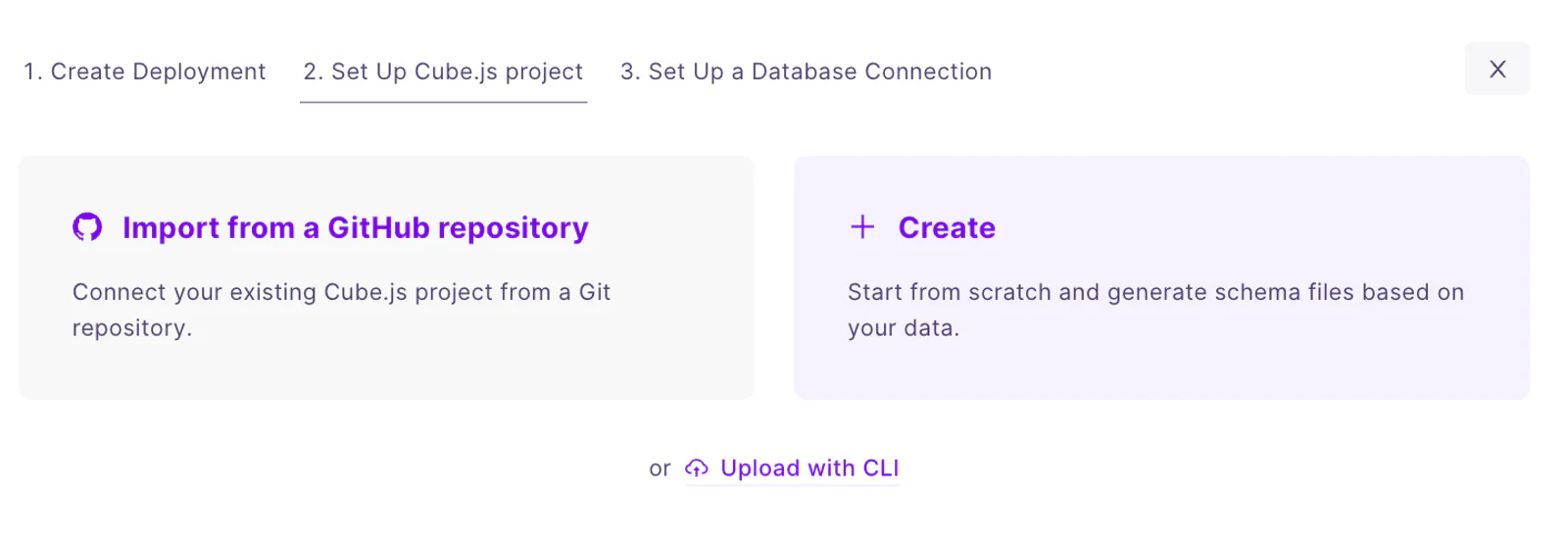
Task: Click the GitHub octocat icon
Action: pyautogui.click(x=87, y=227)
